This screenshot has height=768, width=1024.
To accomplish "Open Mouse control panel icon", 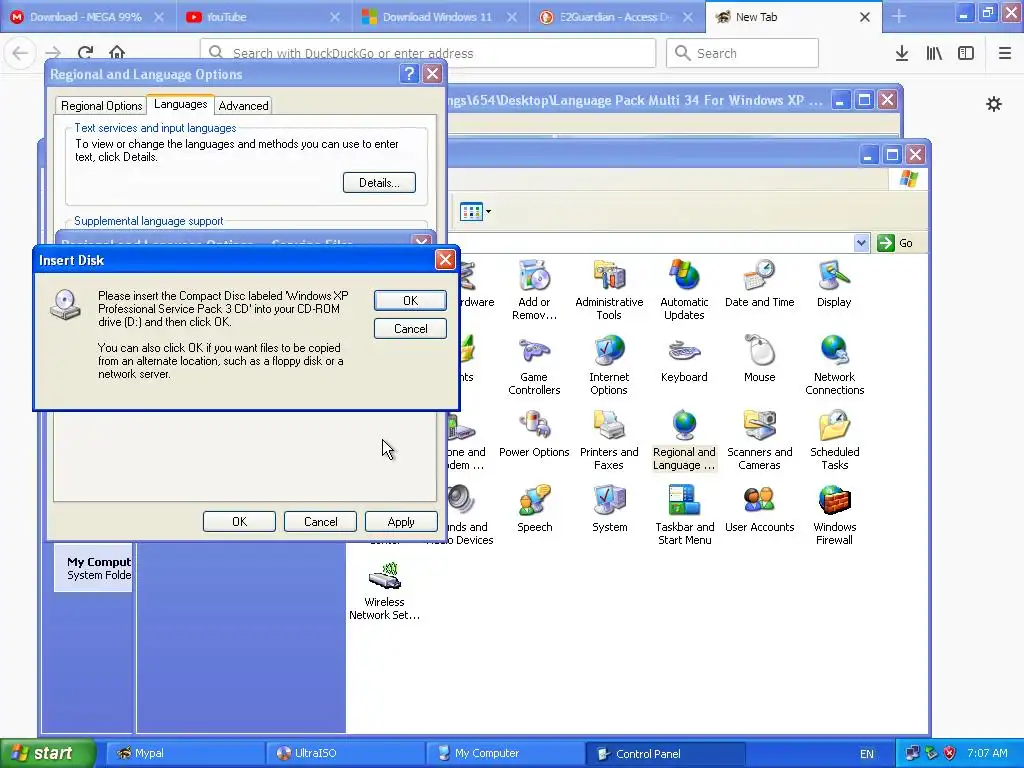I will (760, 359).
